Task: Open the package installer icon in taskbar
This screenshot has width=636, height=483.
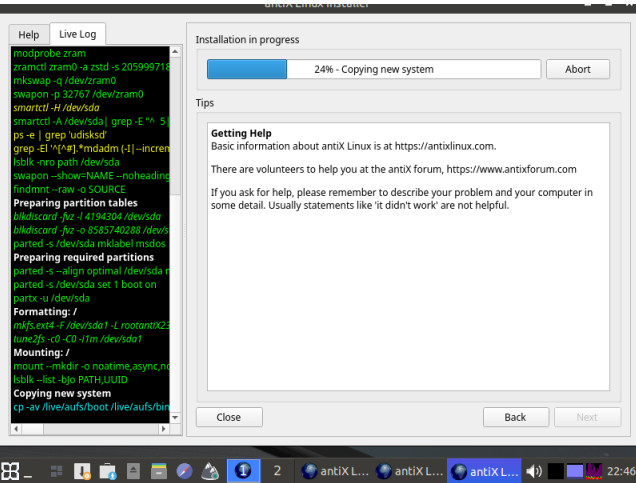Action: tap(82, 471)
